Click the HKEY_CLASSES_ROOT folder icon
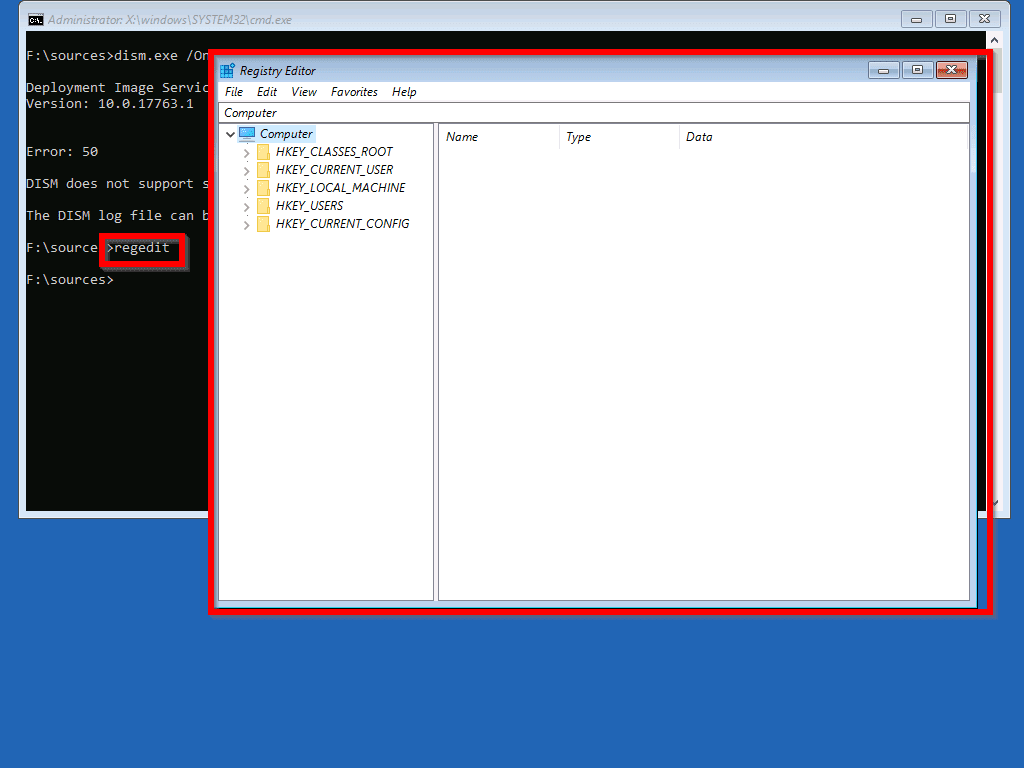This screenshot has height=768, width=1024. click(x=264, y=152)
